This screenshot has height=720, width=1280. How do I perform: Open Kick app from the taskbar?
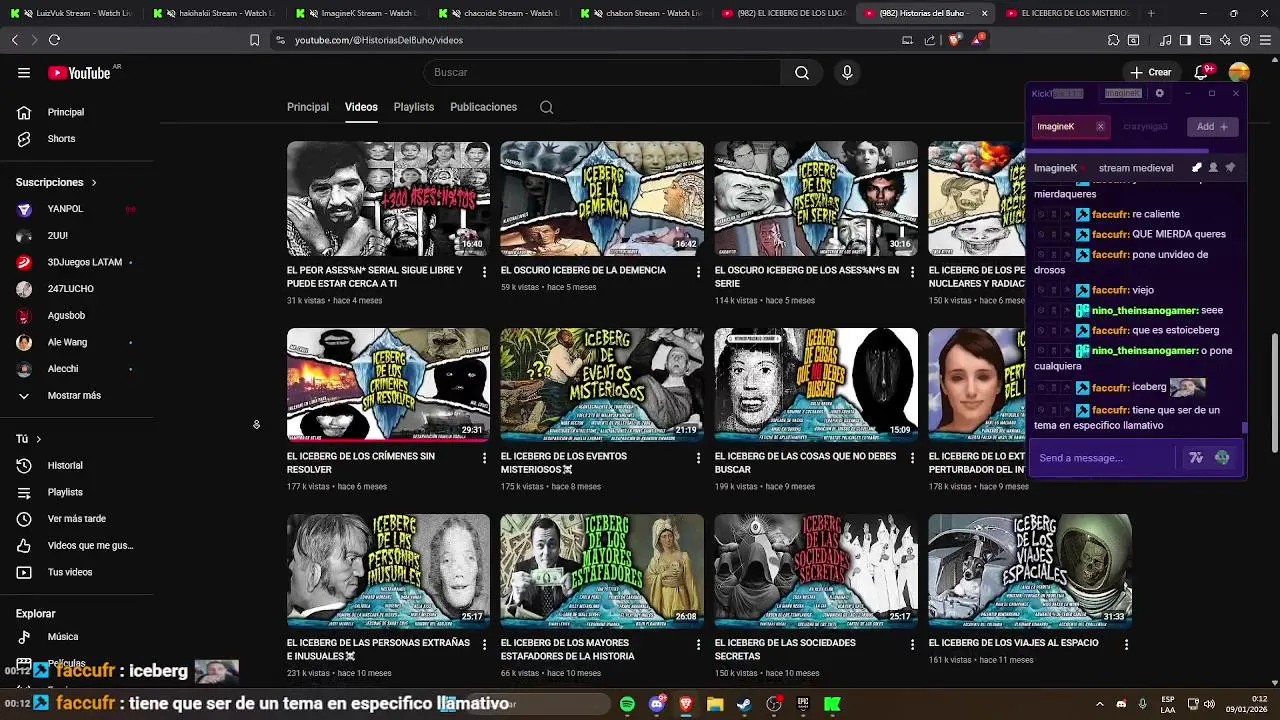pos(832,704)
